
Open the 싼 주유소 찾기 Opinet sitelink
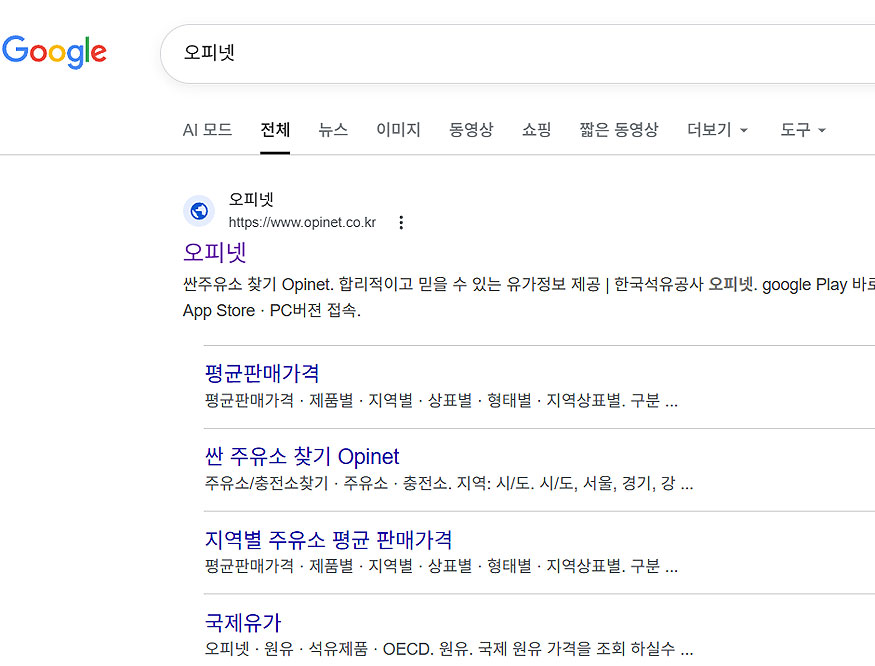click(x=302, y=457)
